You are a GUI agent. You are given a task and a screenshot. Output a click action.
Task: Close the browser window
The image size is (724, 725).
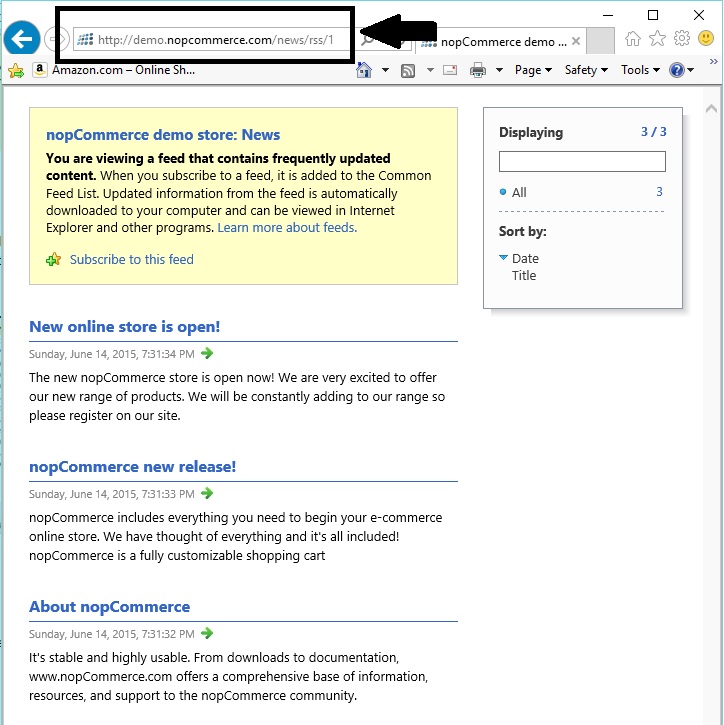point(699,15)
